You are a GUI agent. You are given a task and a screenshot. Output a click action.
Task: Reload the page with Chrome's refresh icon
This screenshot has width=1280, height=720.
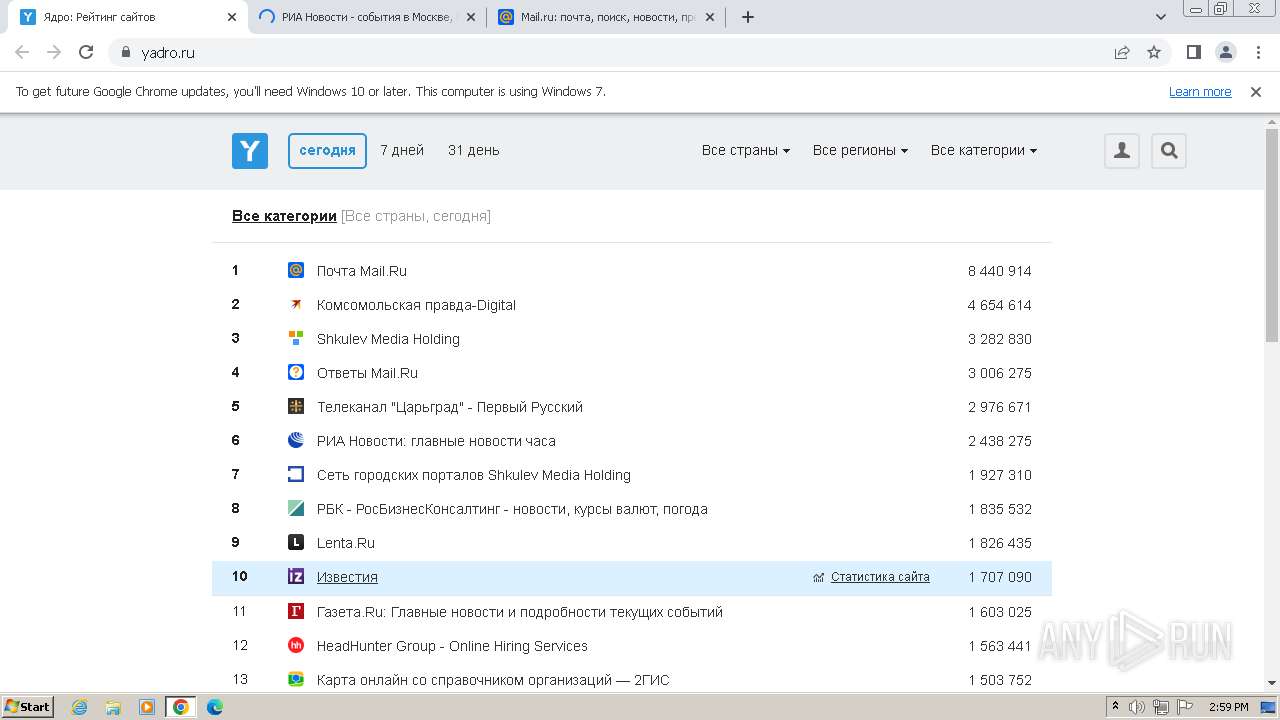pyautogui.click(x=86, y=52)
